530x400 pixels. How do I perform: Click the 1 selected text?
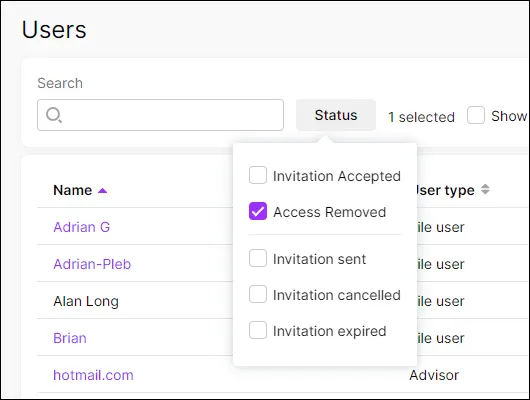(x=421, y=117)
